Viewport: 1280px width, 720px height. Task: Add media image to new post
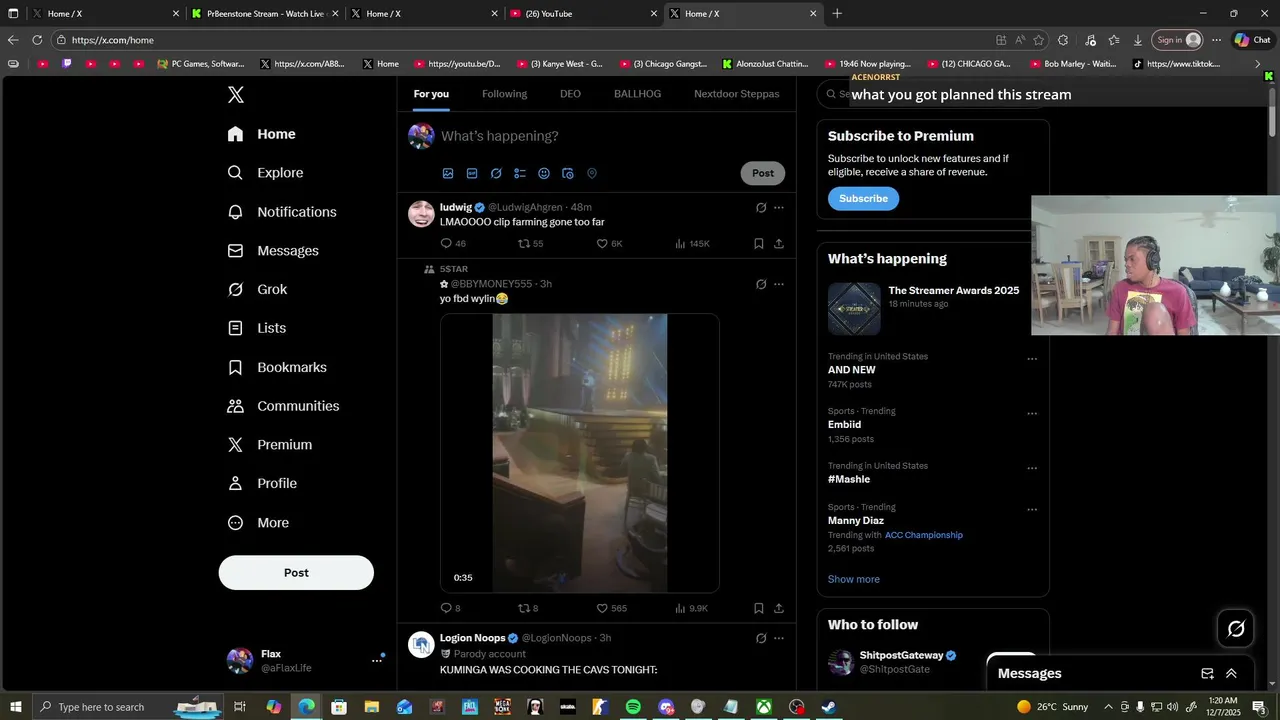[x=448, y=173]
